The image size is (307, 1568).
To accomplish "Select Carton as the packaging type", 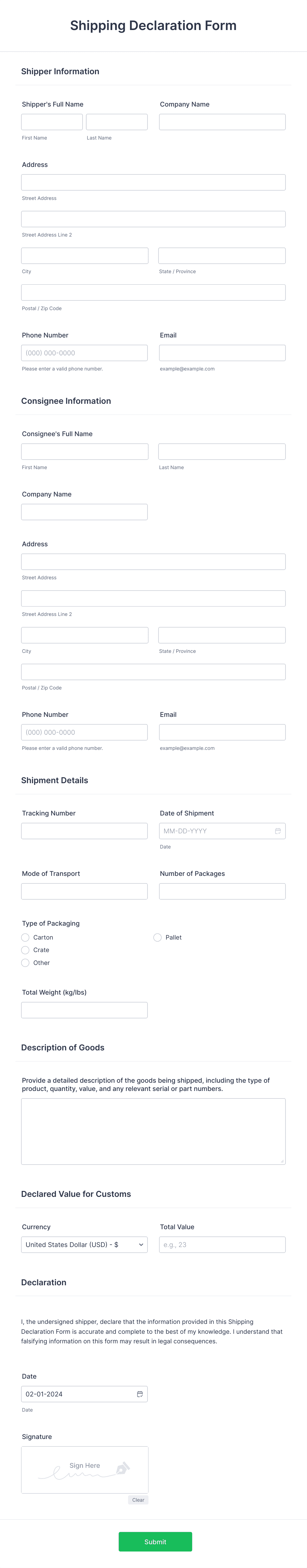I will 25,937.
